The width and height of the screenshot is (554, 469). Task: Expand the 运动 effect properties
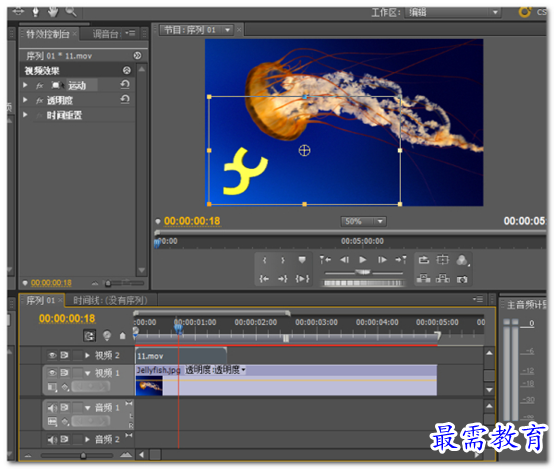coord(25,85)
